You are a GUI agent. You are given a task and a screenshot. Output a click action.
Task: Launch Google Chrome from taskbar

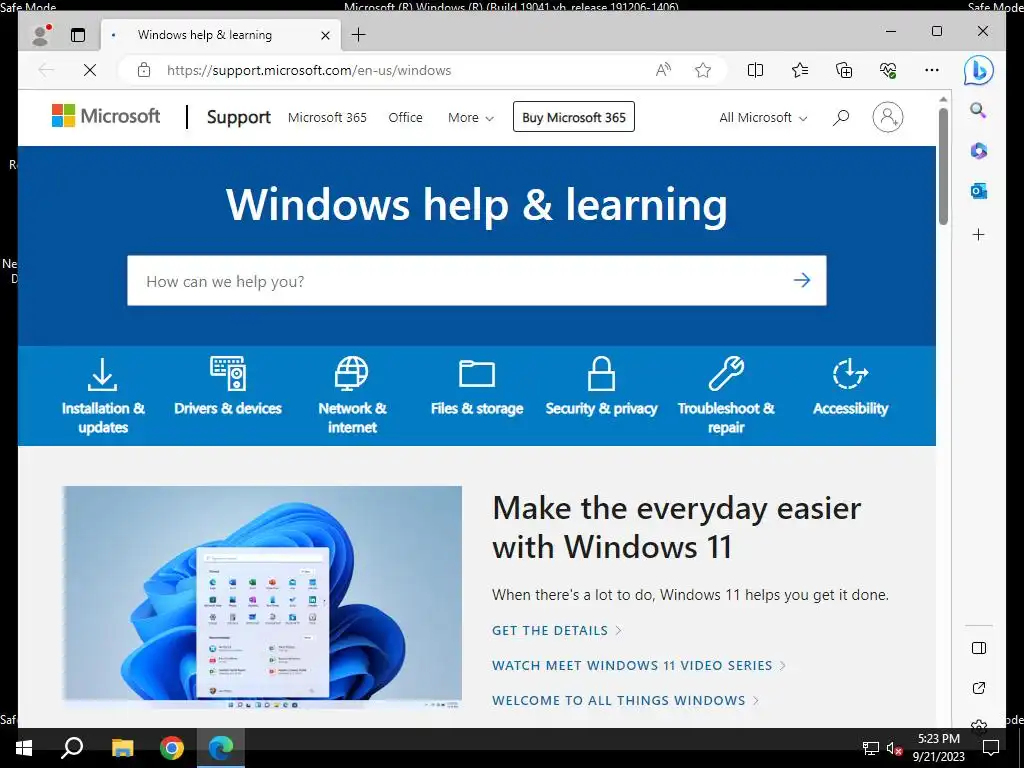pyautogui.click(x=172, y=748)
